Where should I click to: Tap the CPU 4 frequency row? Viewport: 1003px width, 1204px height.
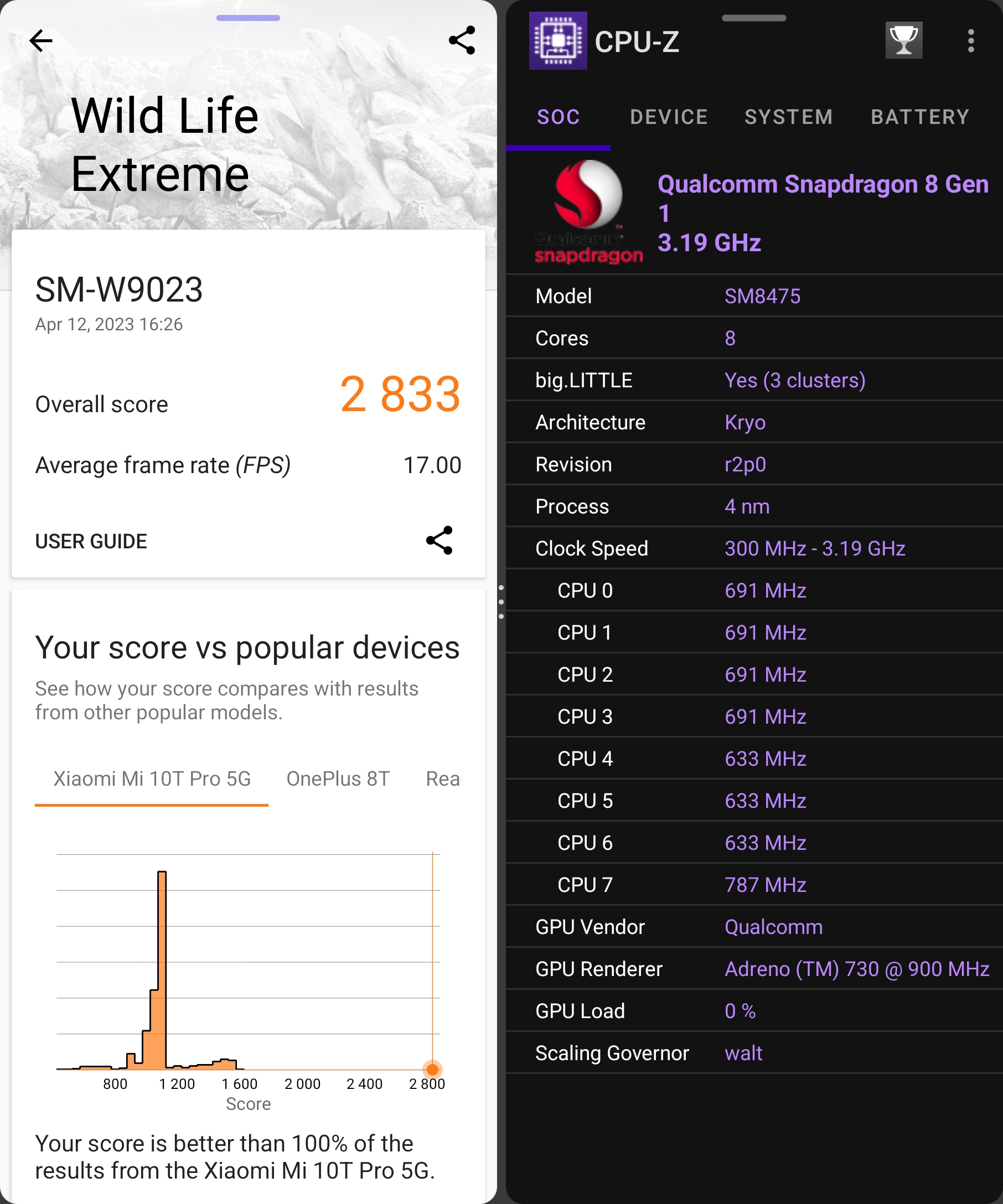tap(754, 759)
